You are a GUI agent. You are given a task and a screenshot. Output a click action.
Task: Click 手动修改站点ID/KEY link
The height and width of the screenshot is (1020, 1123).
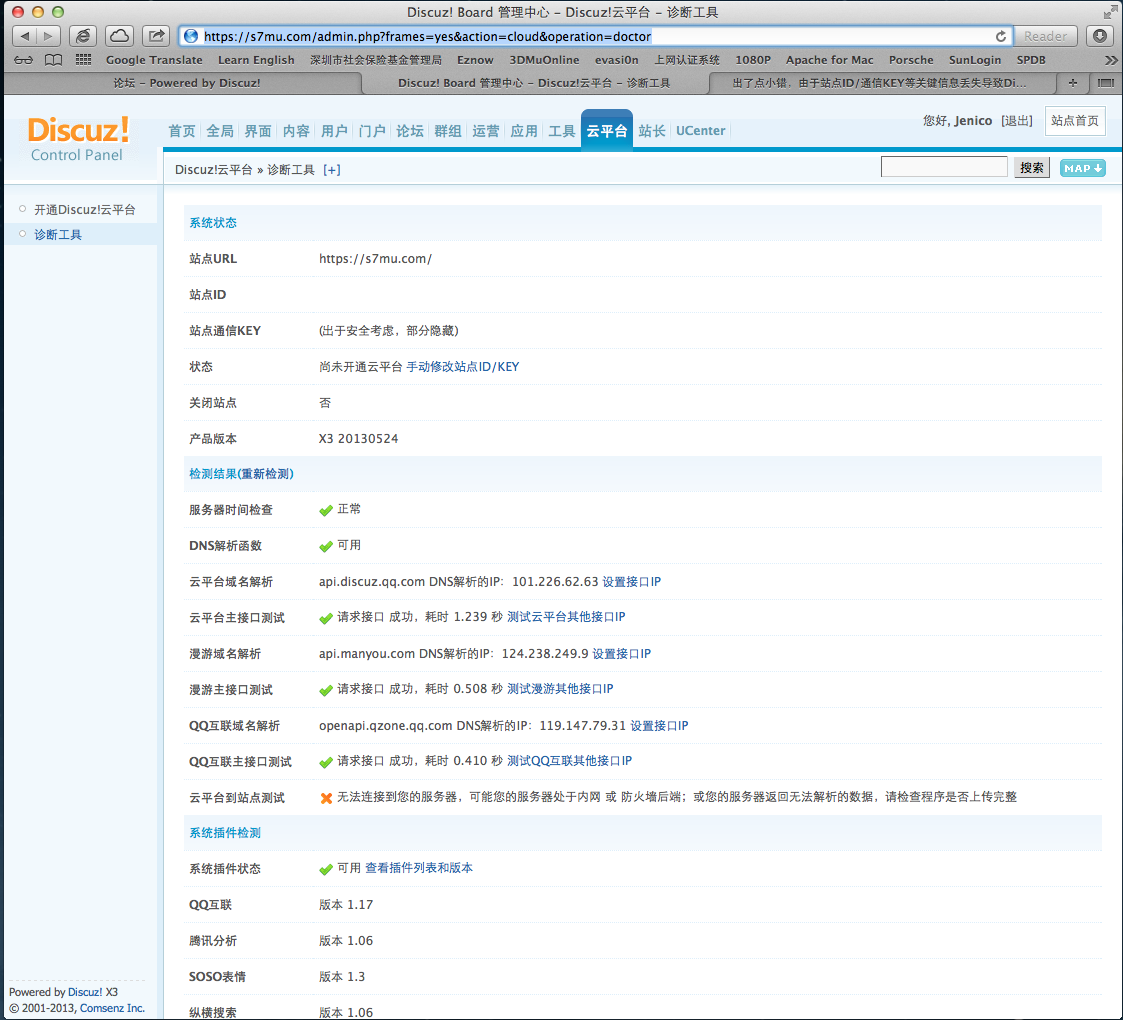[x=463, y=367]
